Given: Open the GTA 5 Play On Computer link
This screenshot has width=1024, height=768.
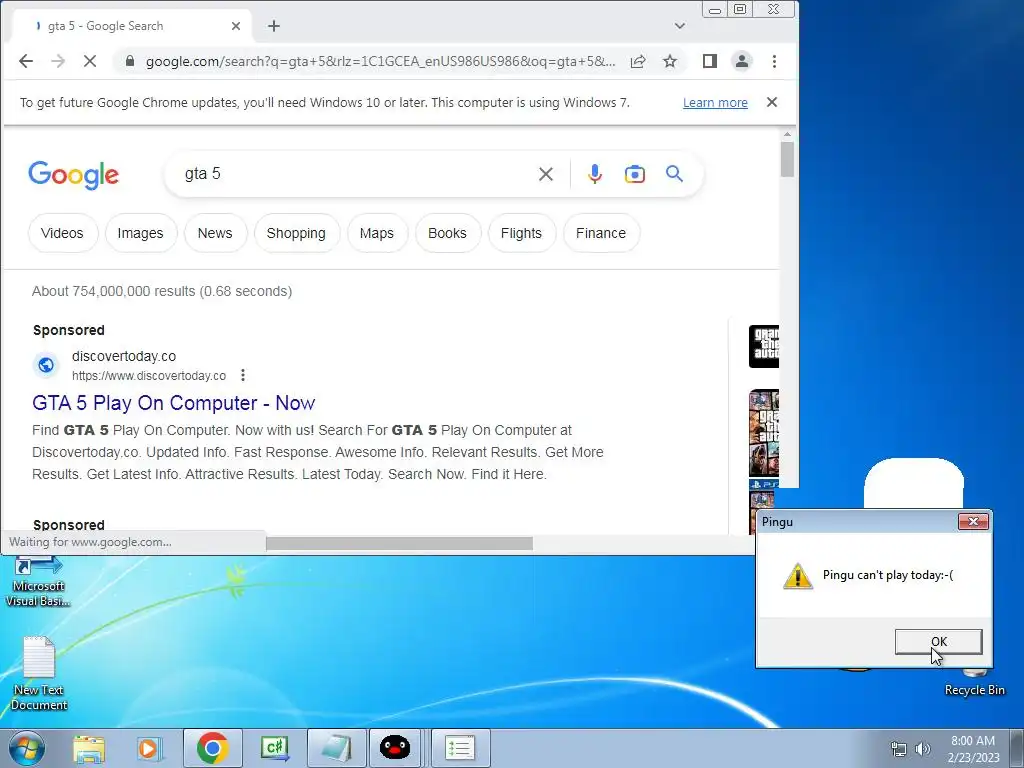Looking at the screenshot, I should coord(174,403).
